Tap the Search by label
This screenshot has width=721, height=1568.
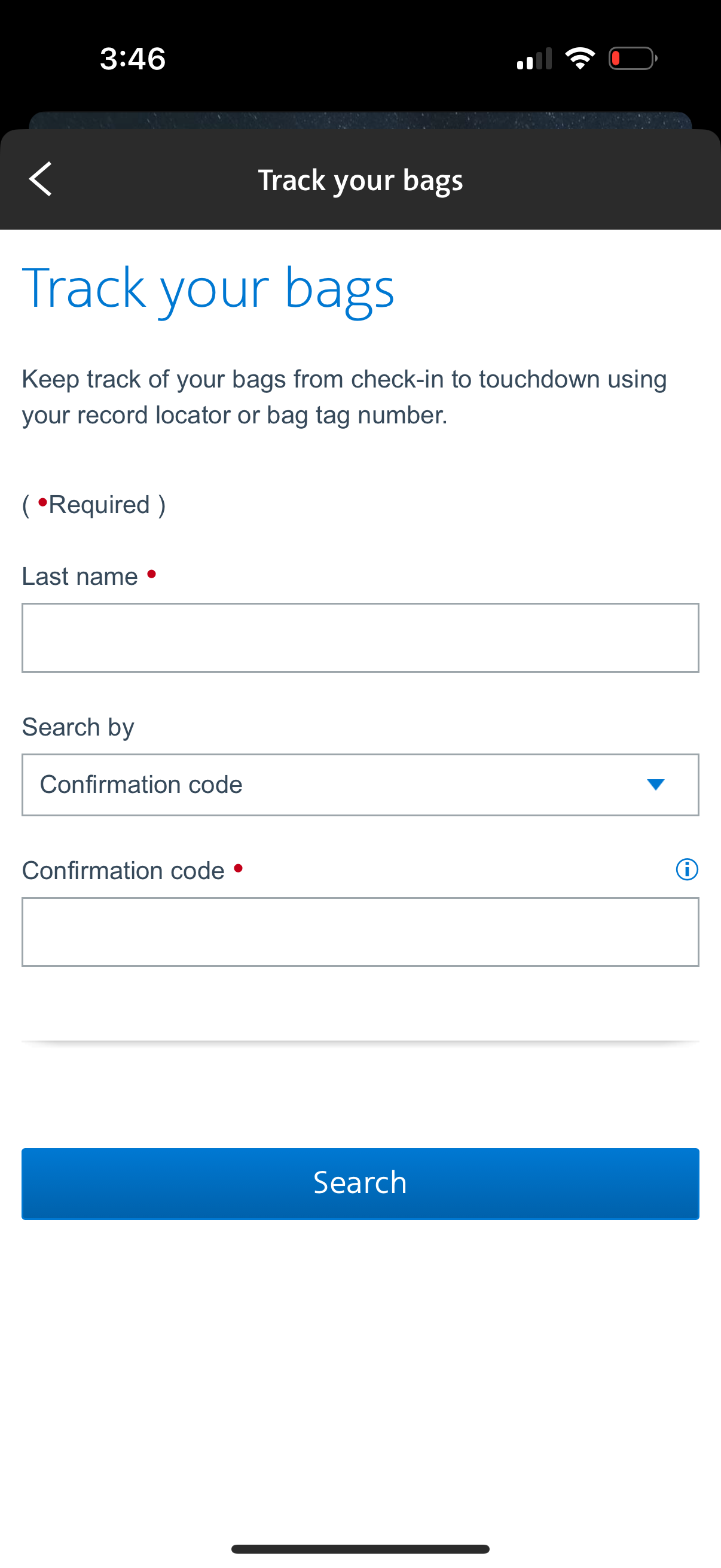point(78,727)
